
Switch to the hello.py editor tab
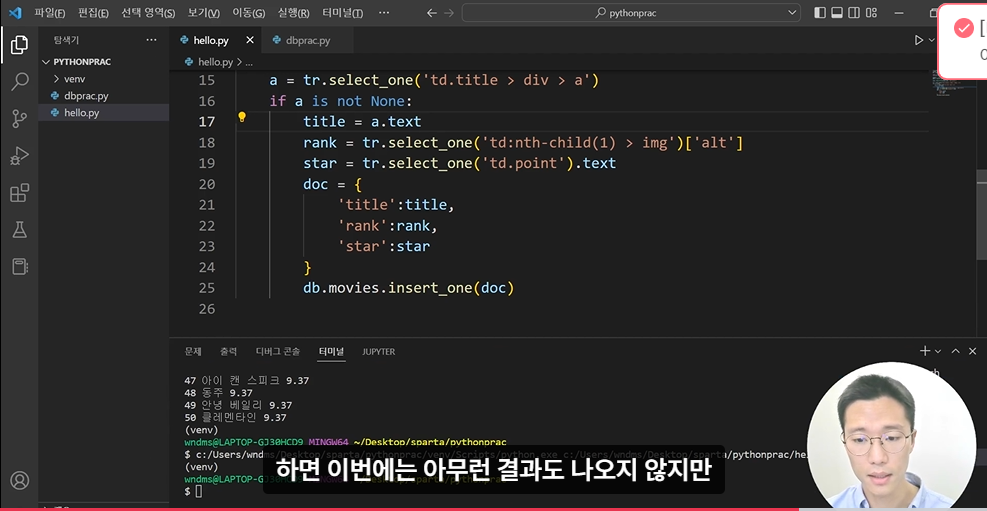click(211, 40)
